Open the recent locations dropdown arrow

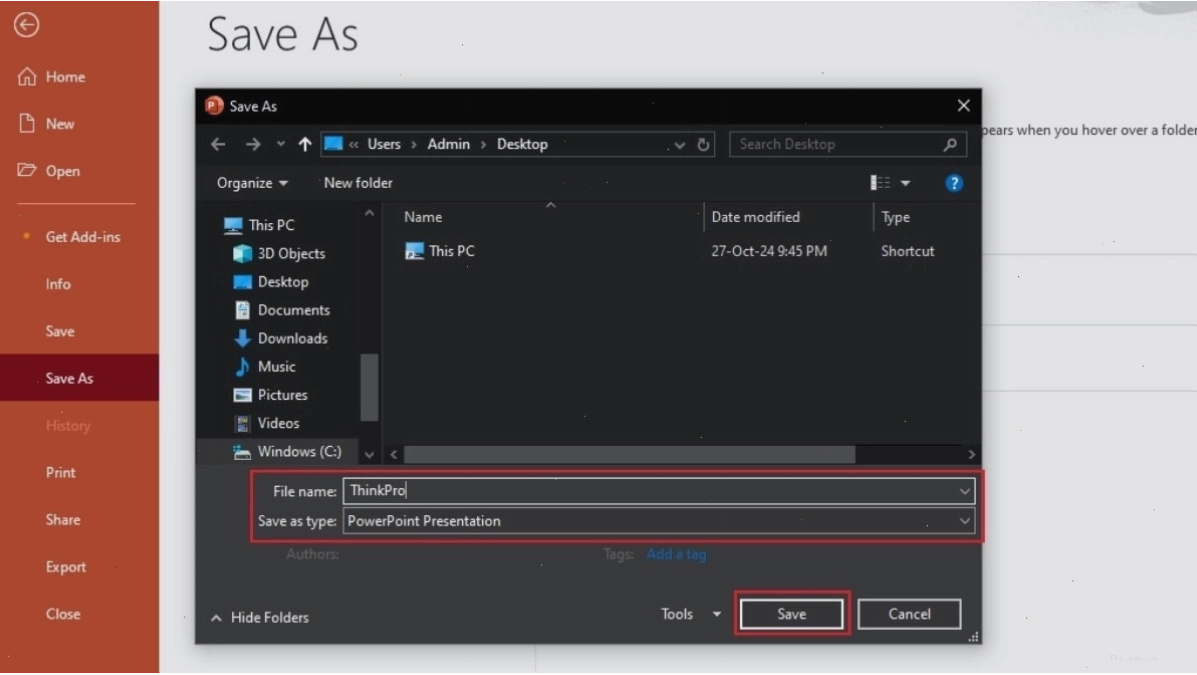click(281, 144)
